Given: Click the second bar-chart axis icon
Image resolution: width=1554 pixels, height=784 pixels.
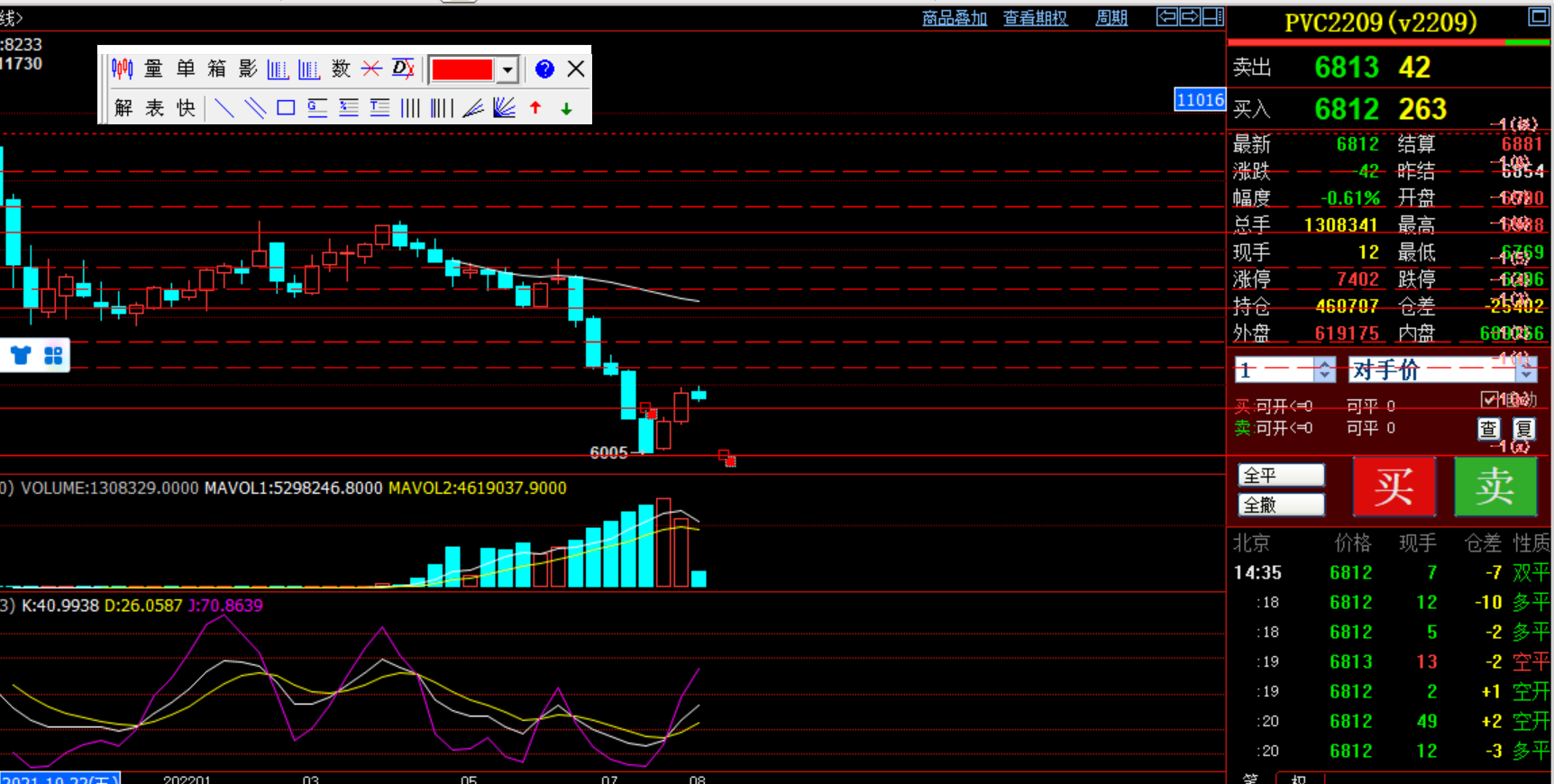Looking at the screenshot, I should coord(309,68).
